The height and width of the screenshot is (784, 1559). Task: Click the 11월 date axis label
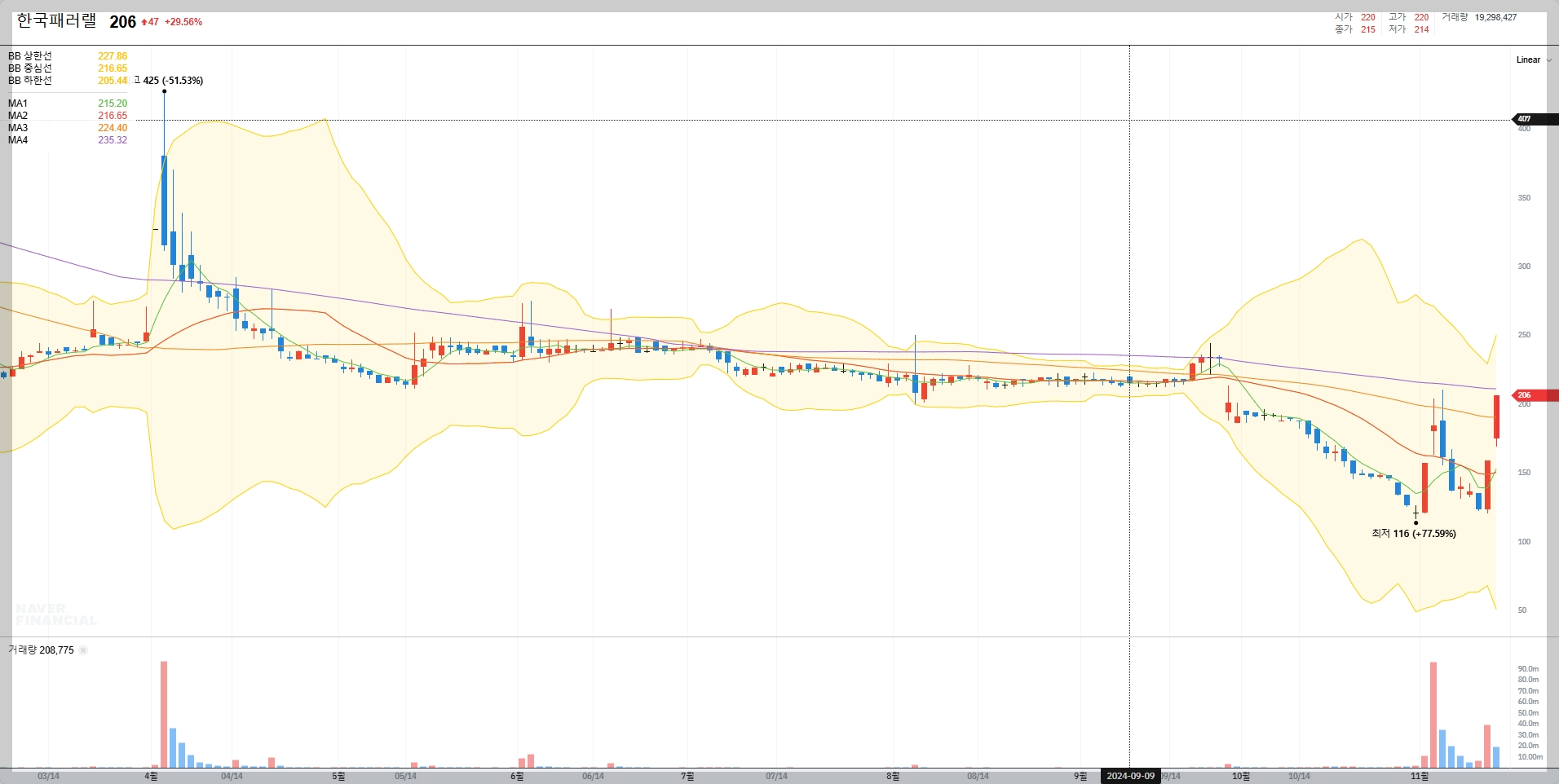point(1420,776)
